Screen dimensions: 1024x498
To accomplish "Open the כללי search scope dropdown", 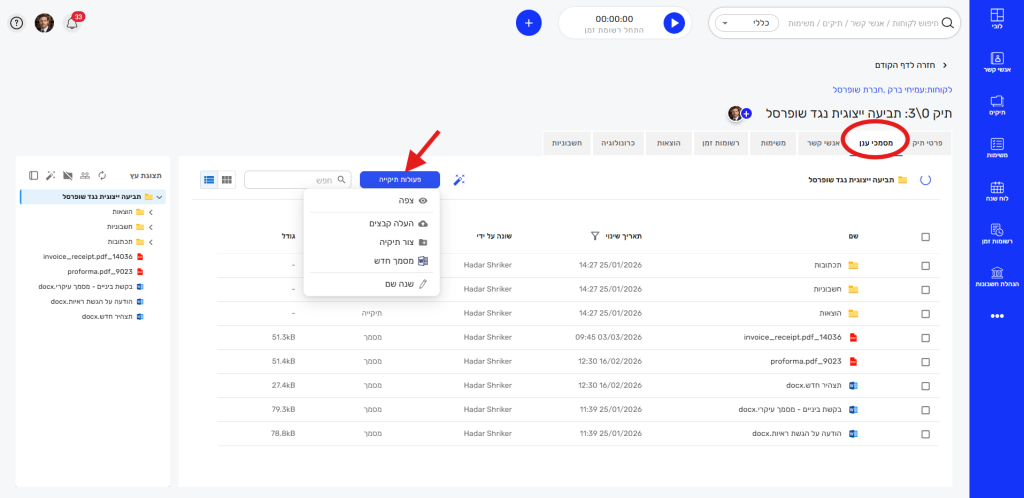I will click(744, 22).
